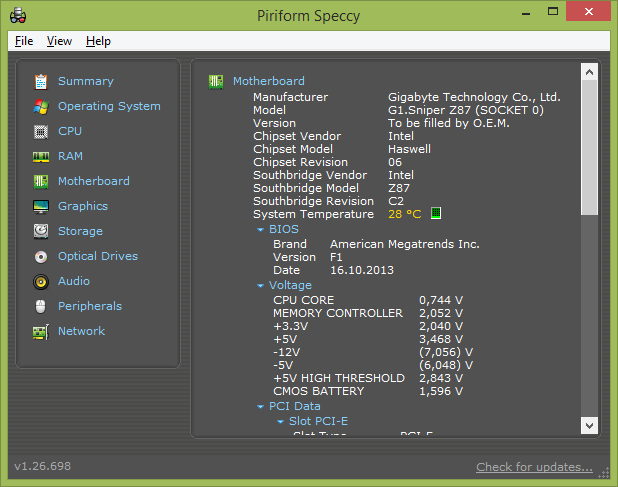618x487 pixels.
Task: Open the File menu
Action: tap(24, 41)
